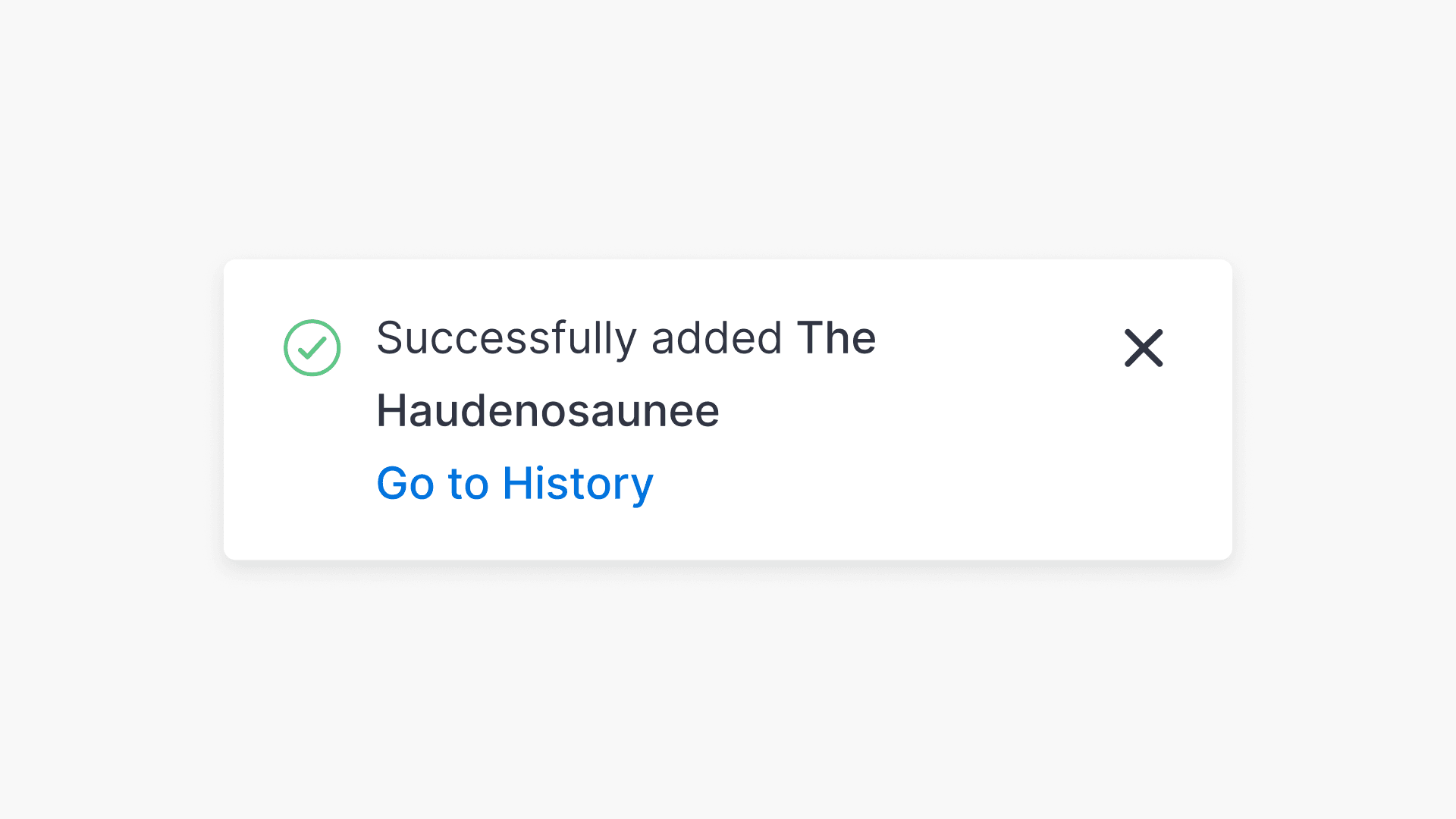
Task: Close the success toast notification
Action: [1143, 348]
